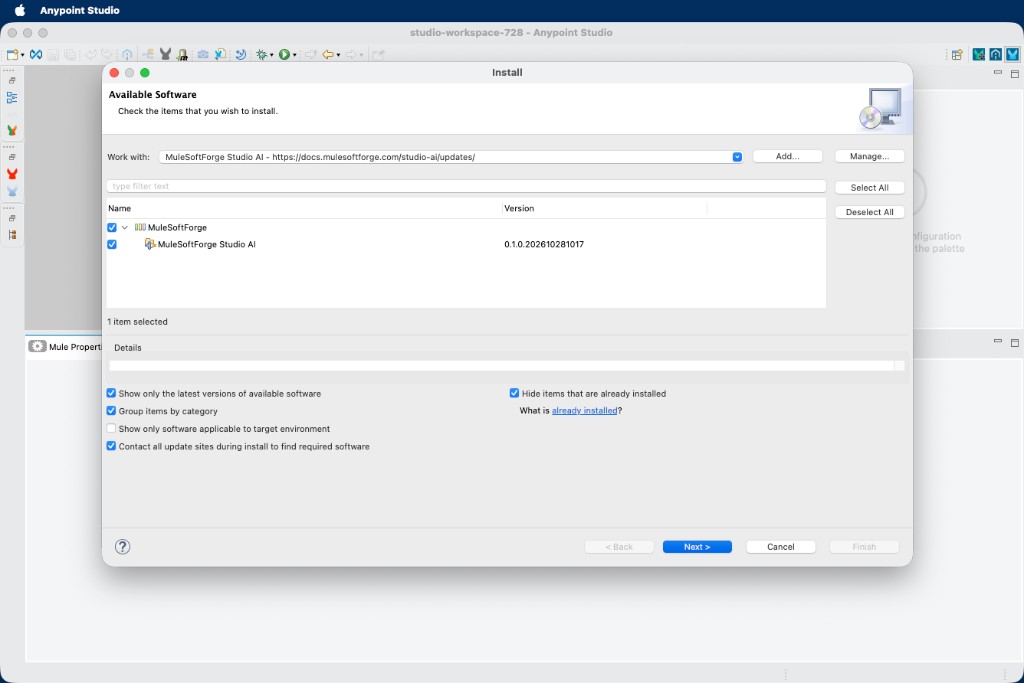Open the Apple menu
1024x683 pixels.
click(20, 10)
